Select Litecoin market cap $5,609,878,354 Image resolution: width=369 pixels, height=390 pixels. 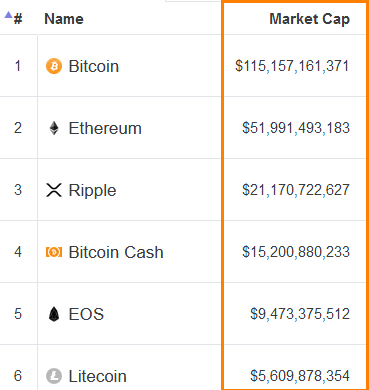coord(300,376)
